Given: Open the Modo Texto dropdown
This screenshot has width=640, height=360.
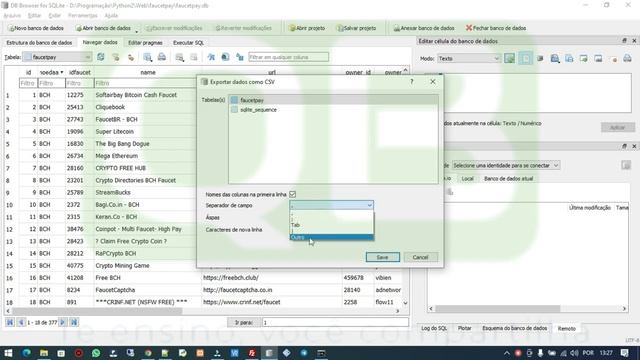Looking at the screenshot, I should point(469,58).
